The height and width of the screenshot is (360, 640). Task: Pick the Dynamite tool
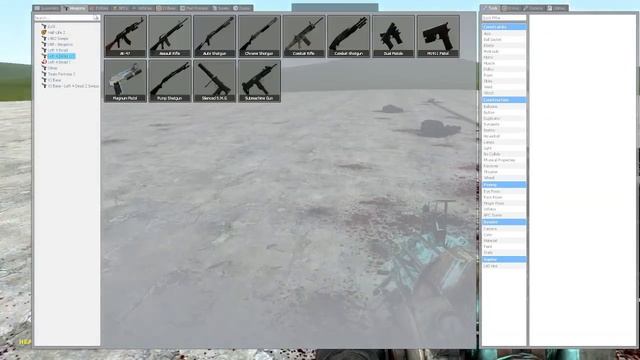(504, 124)
